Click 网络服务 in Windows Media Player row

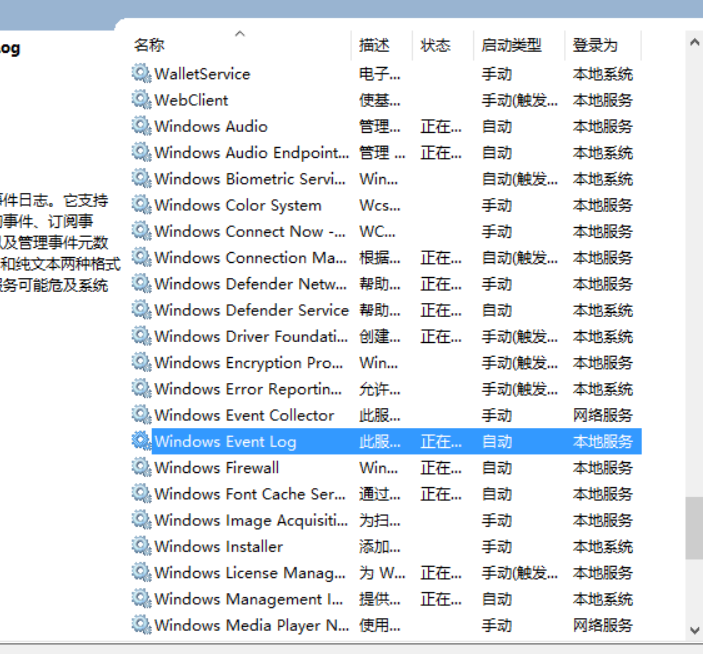pos(603,625)
